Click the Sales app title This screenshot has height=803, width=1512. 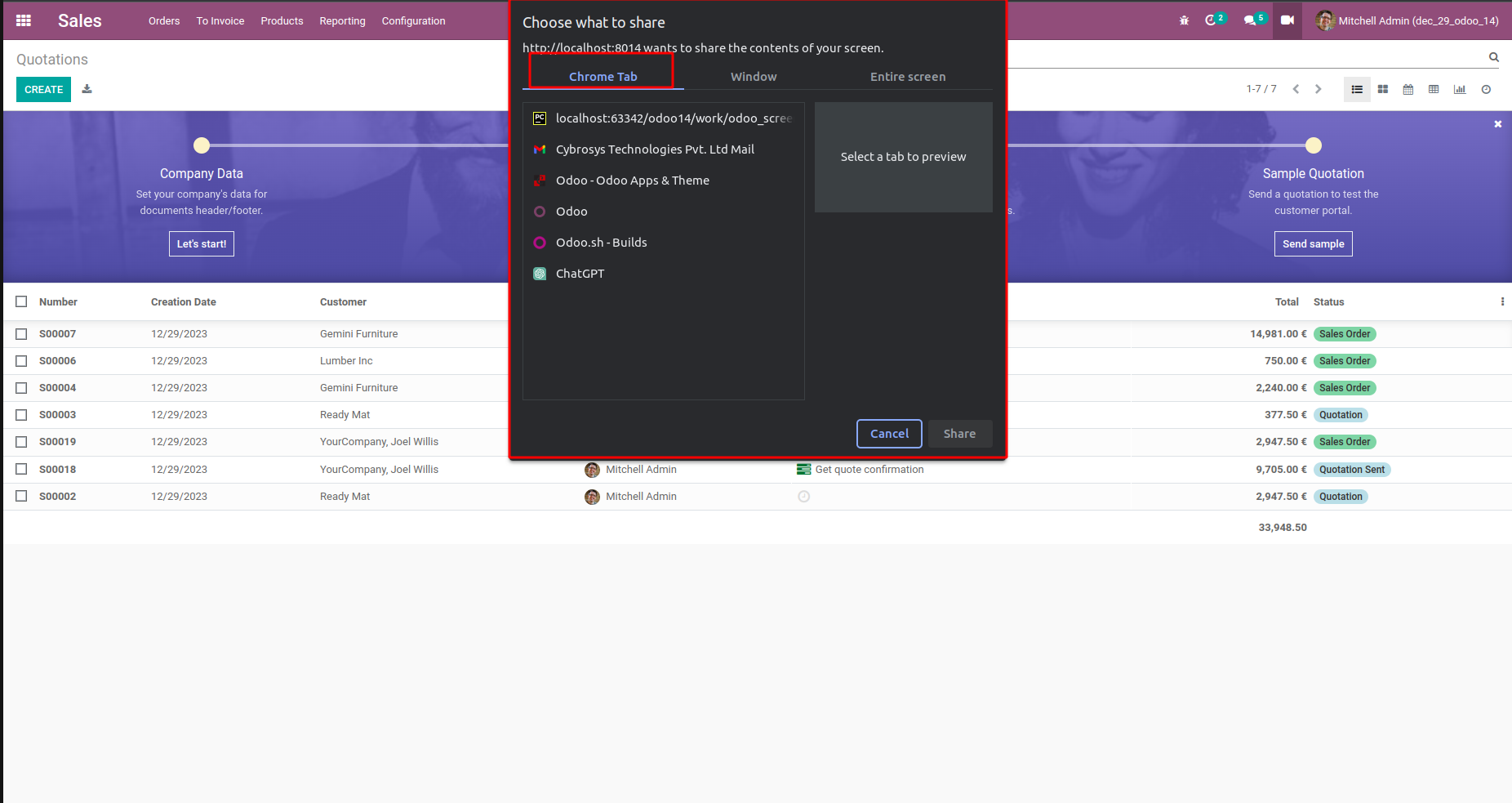pyautogui.click(x=80, y=20)
